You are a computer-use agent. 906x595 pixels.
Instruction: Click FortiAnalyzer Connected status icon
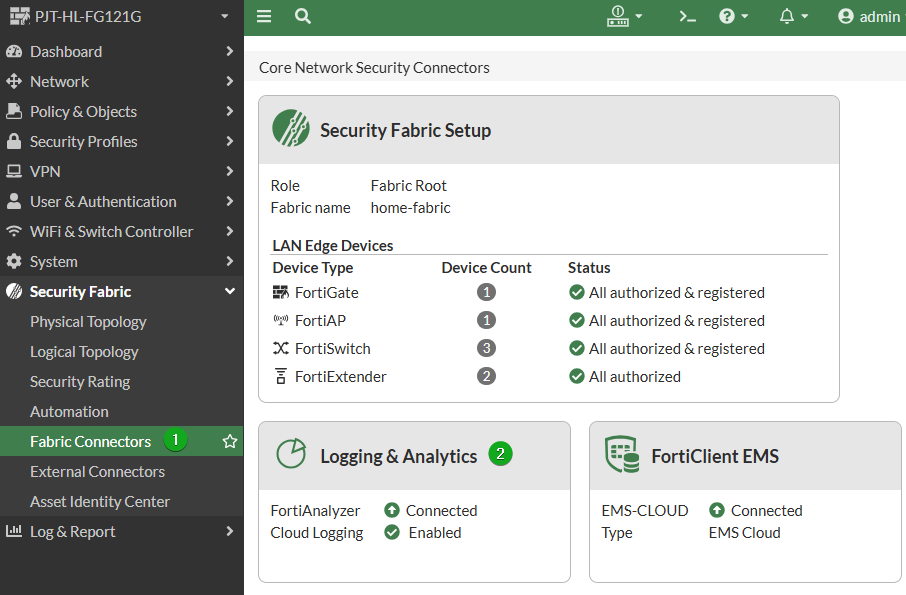point(392,510)
